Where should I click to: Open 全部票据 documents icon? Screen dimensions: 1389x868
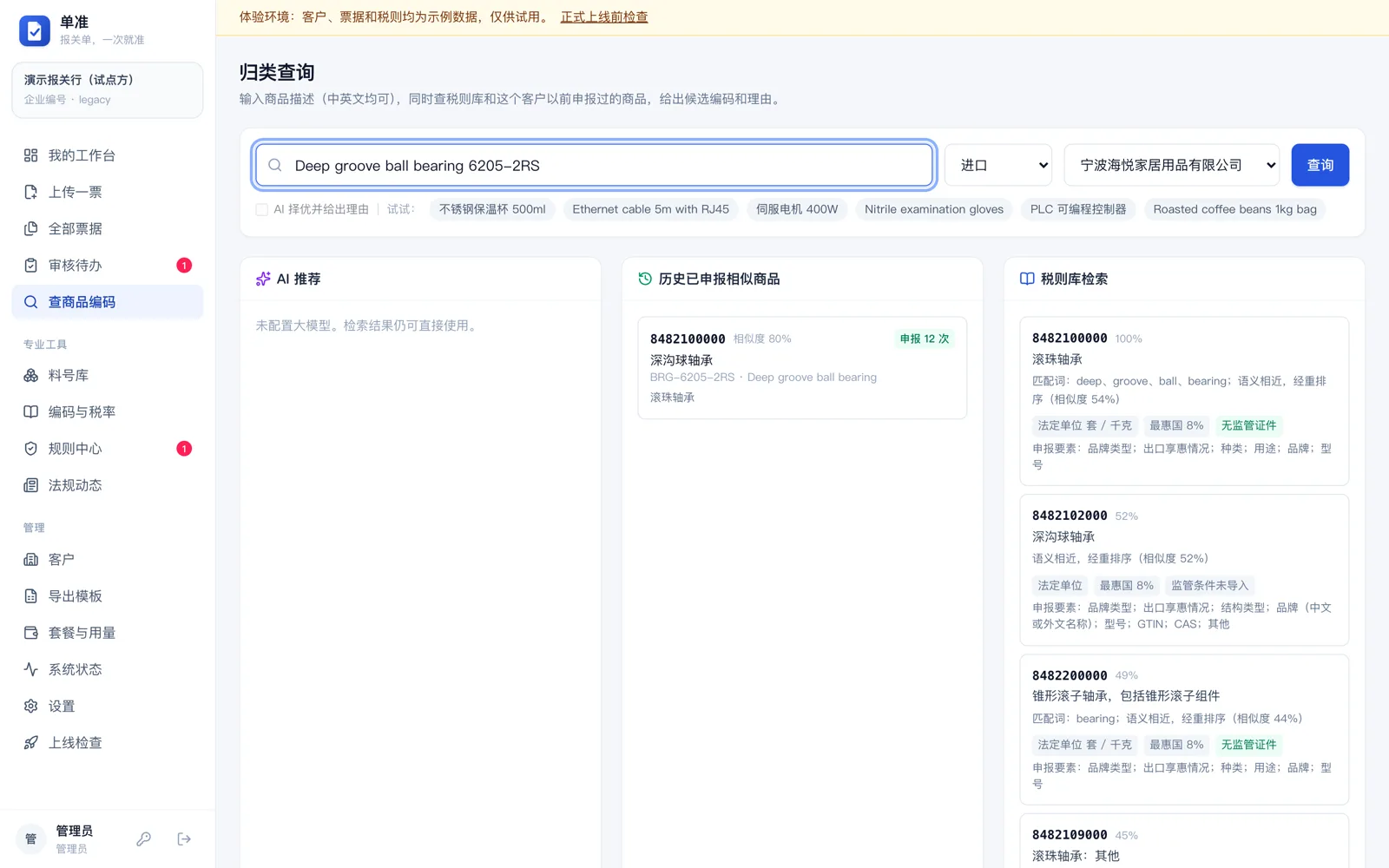(x=31, y=228)
